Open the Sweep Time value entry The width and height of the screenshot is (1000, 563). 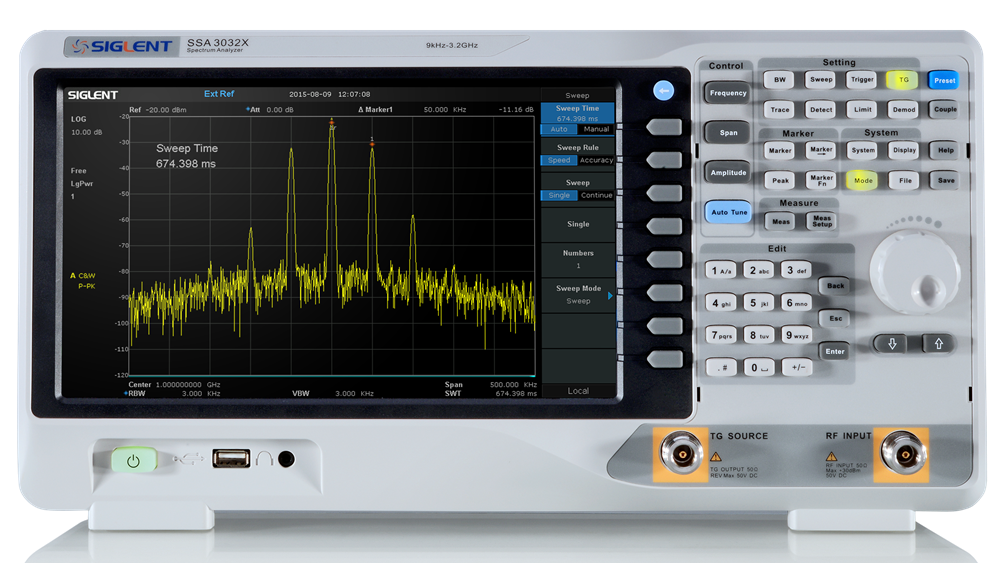pyautogui.click(x=578, y=113)
